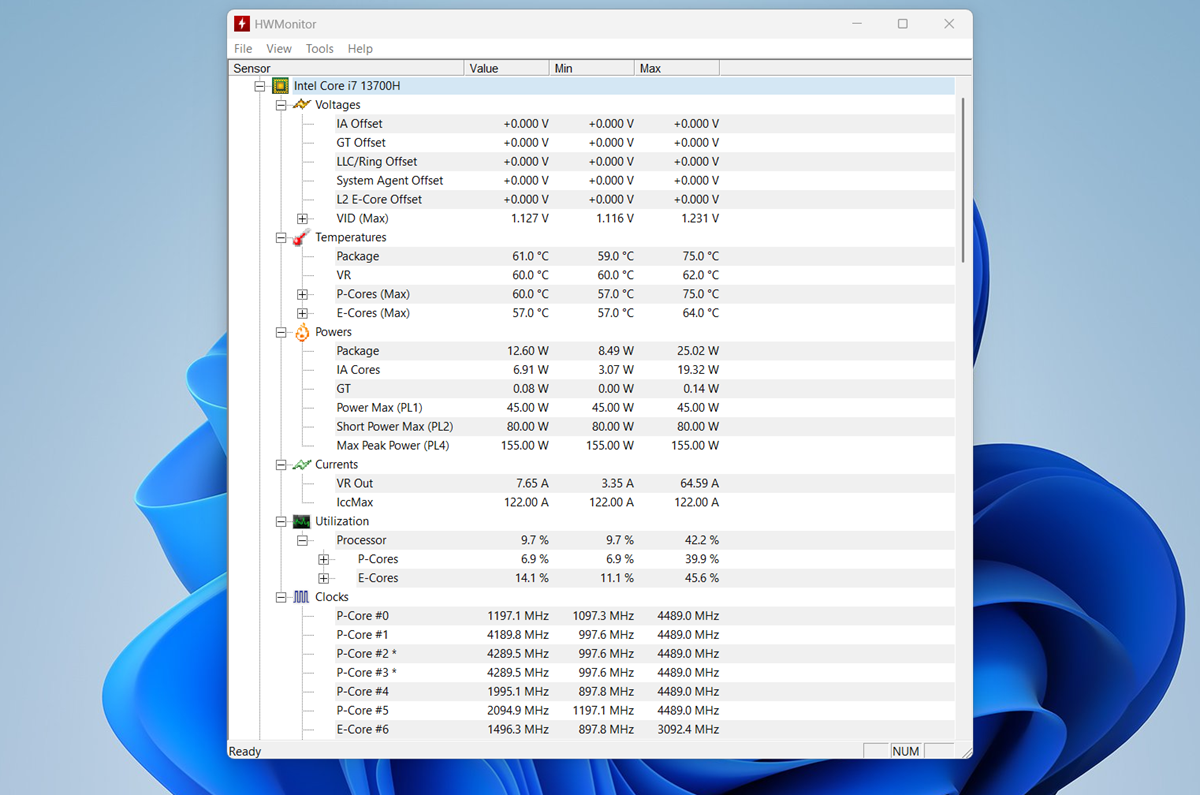Image resolution: width=1200 pixels, height=795 pixels.
Task: Click the 42.2 % Processor max value
Action: click(700, 541)
